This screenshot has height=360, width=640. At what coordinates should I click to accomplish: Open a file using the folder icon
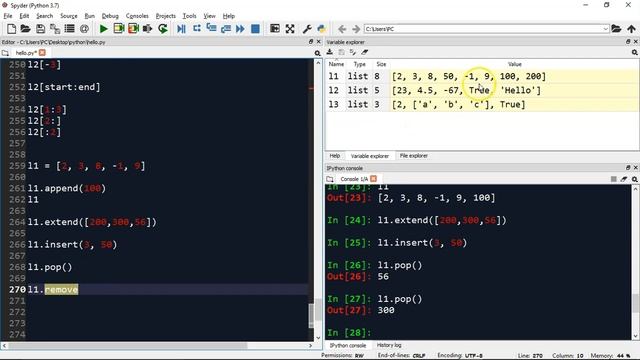tap(25, 29)
